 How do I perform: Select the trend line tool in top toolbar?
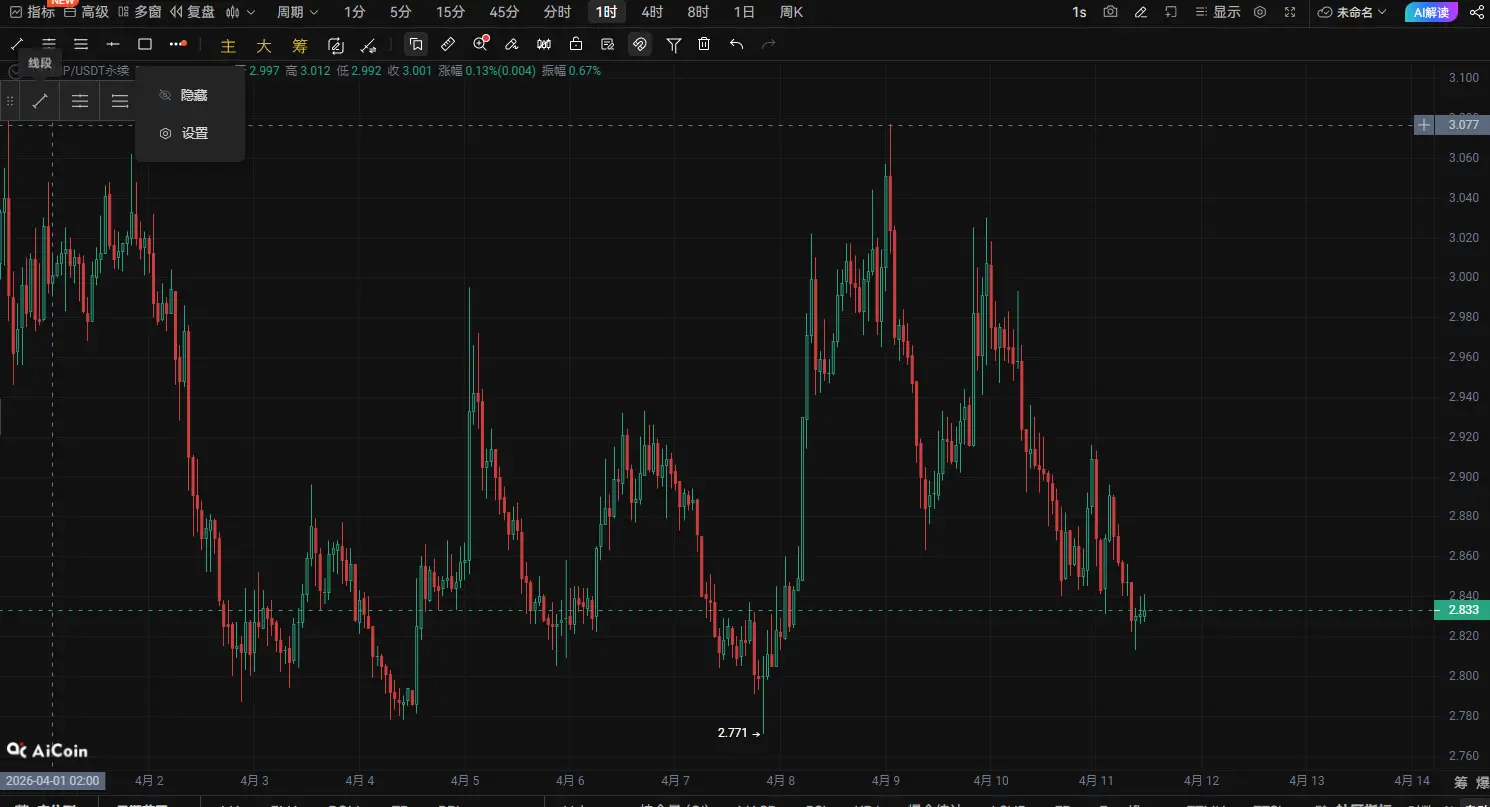point(17,44)
